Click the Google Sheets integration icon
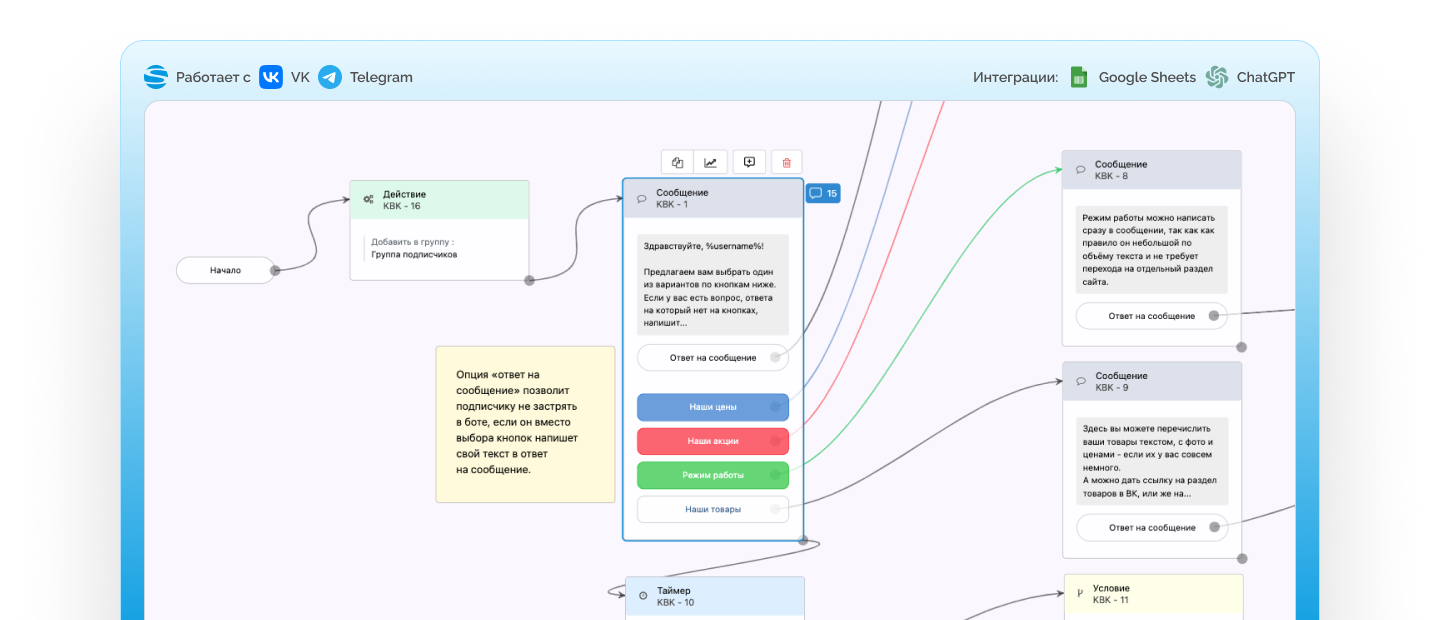The width and height of the screenshot is (1440, 620). tap(1079, 77)
